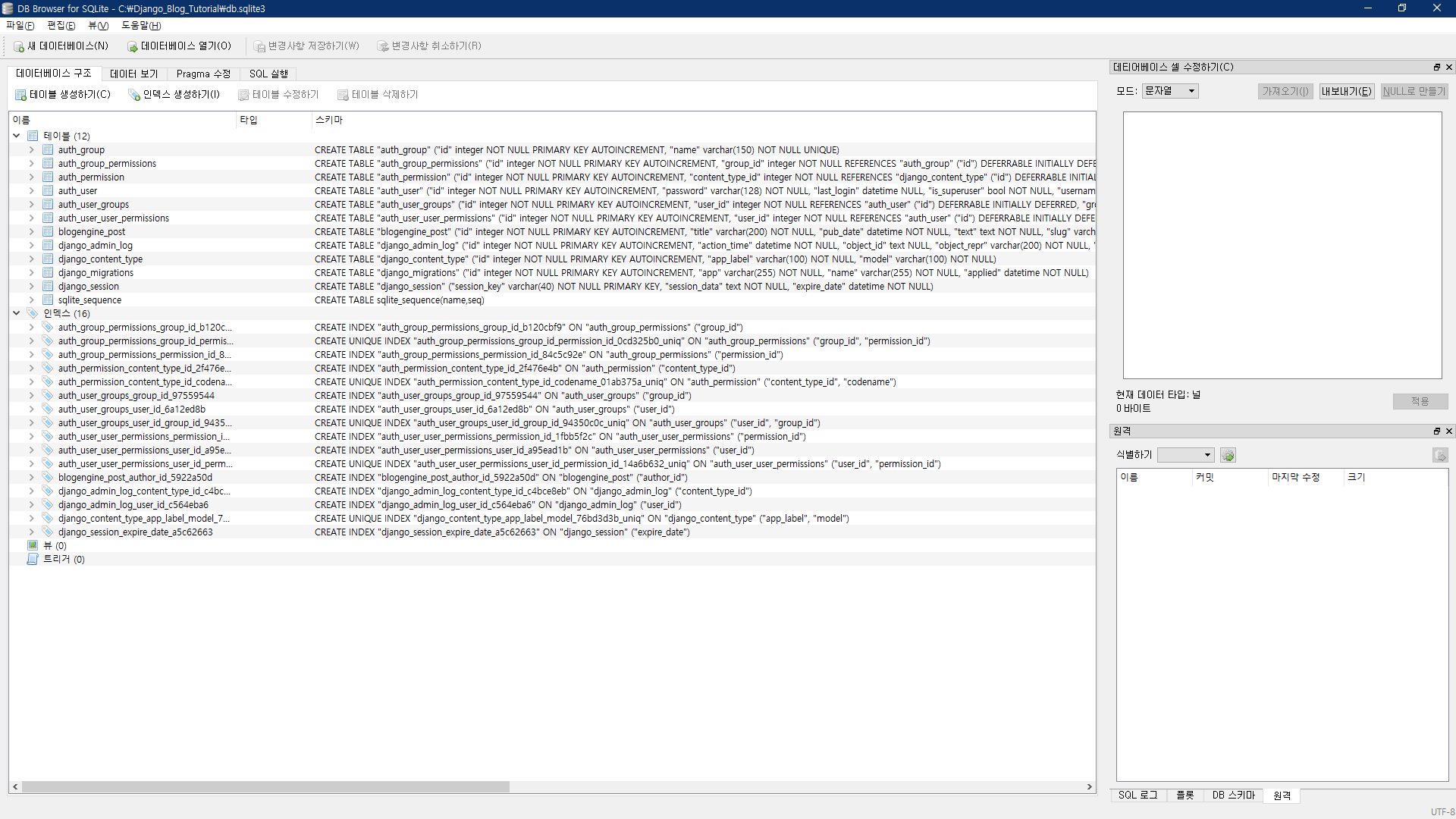Select the auth_user table in the tree
This screenshot has width=1456, height=819.
(77, 191)
